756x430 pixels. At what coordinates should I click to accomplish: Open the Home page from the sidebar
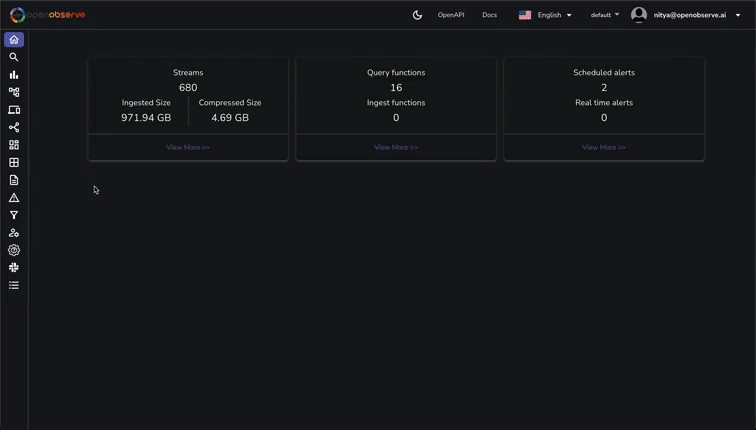point(14,40)
